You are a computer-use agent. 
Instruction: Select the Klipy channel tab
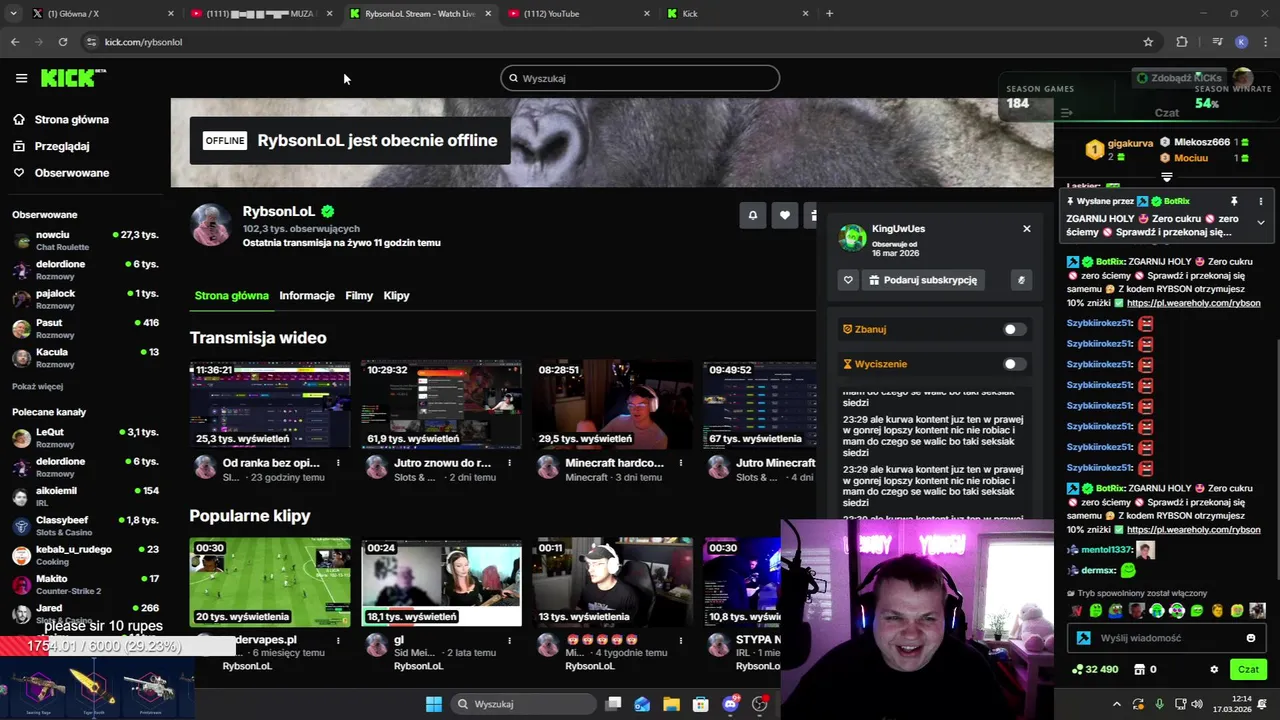[396, 296]
